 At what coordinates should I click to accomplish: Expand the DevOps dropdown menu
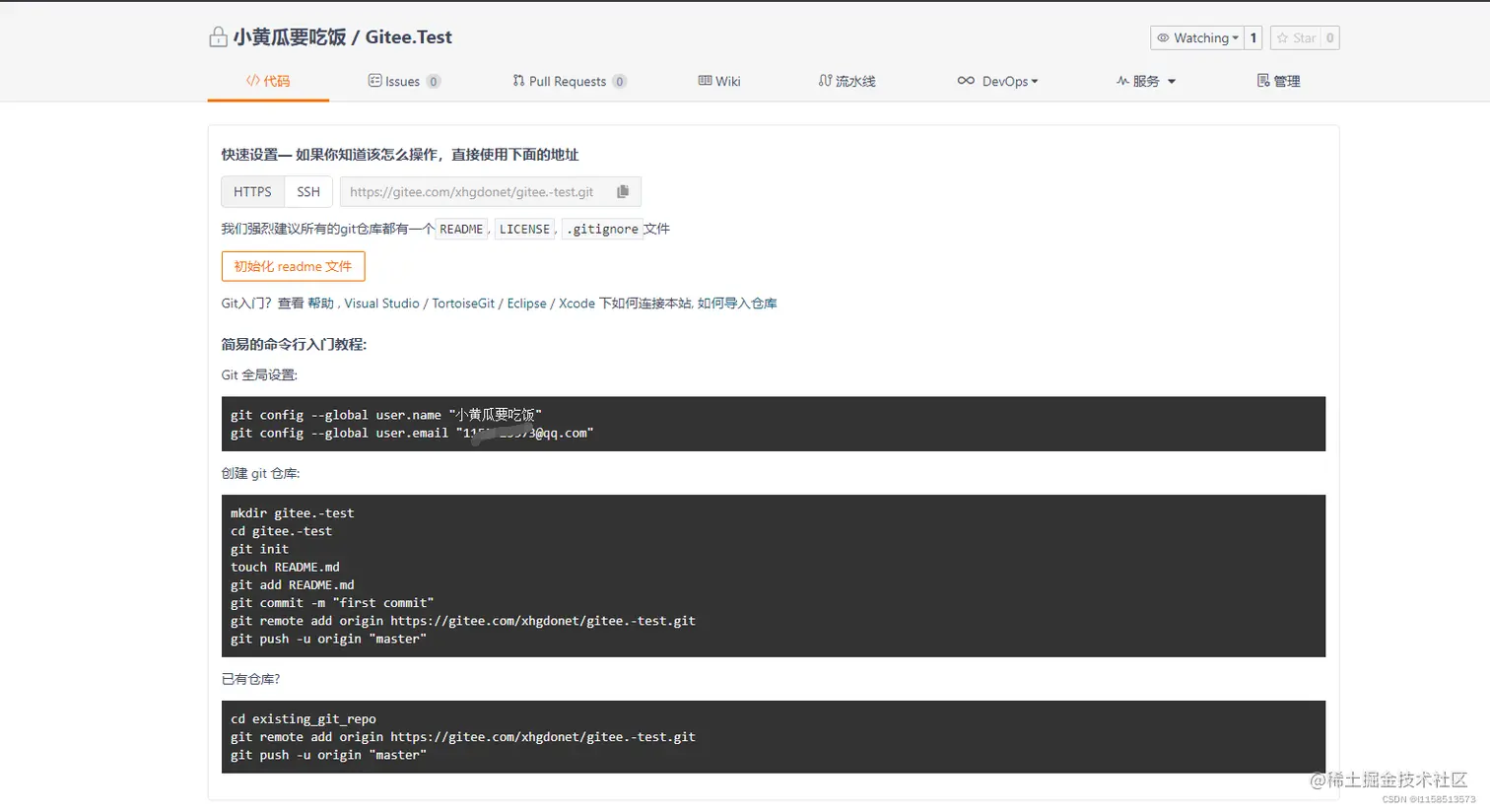click(997, 81)
